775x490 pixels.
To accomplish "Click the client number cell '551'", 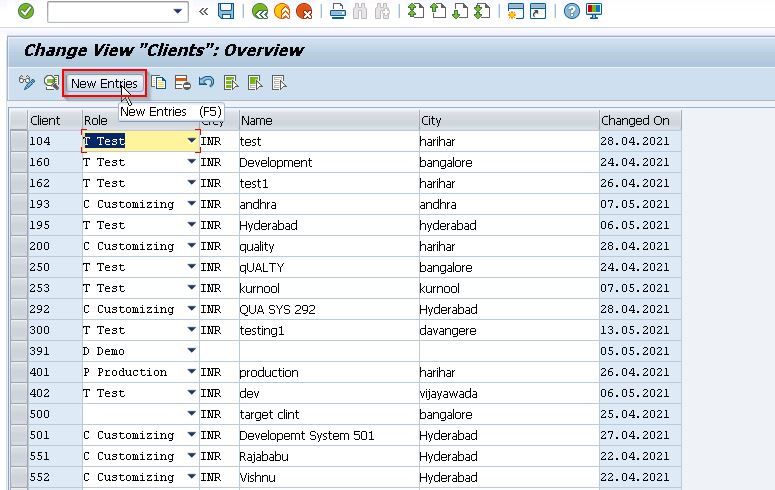I will (54, 456).
